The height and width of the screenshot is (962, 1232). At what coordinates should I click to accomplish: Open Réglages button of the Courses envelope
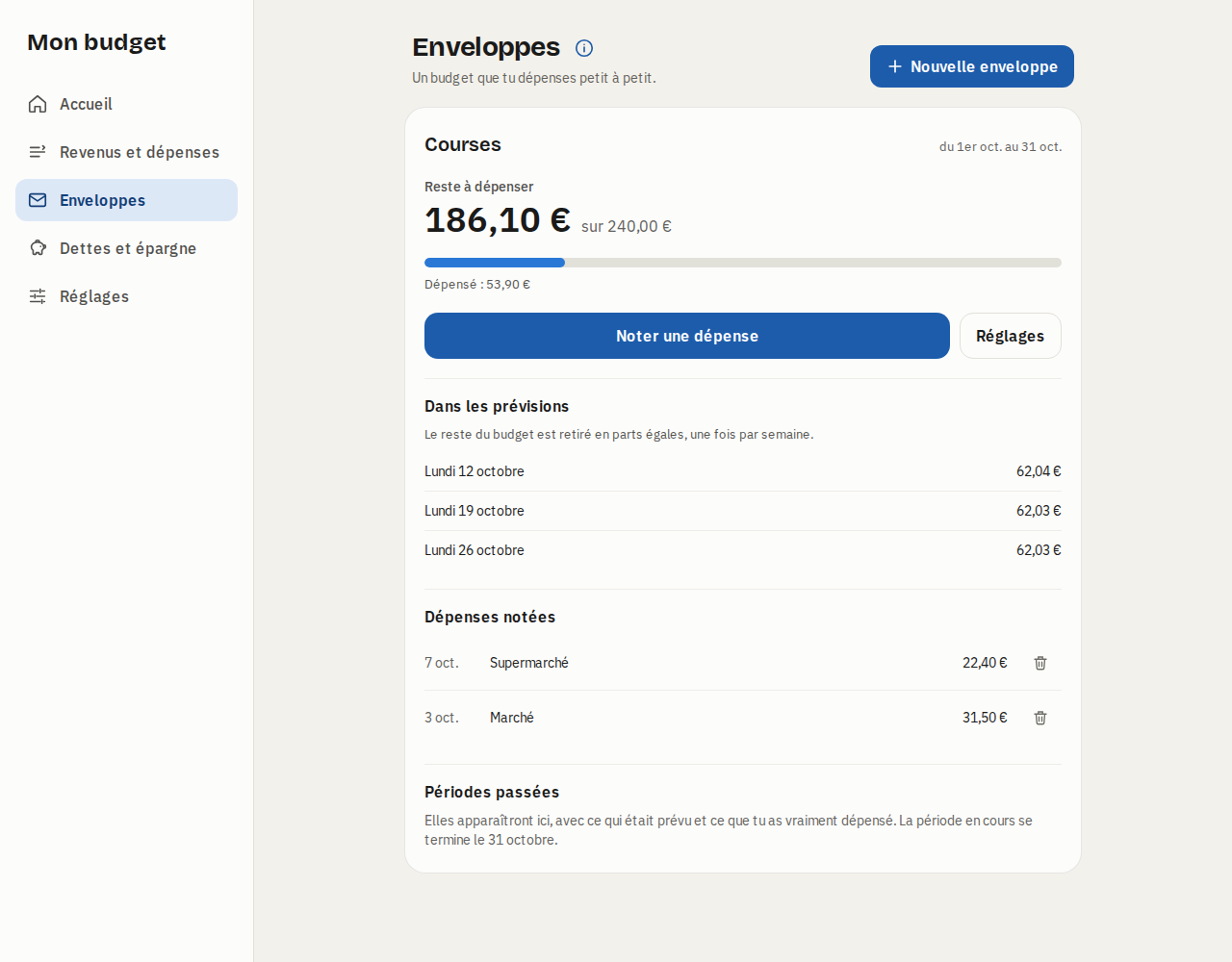pyautogui.click(x=1011, y=336)
